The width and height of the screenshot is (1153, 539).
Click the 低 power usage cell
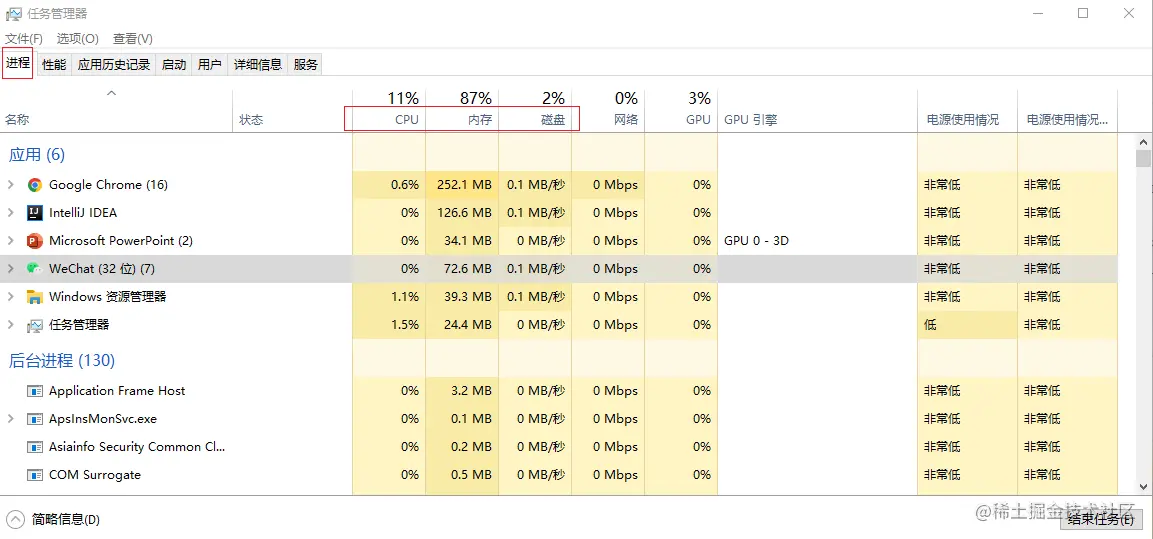[968, 324]
